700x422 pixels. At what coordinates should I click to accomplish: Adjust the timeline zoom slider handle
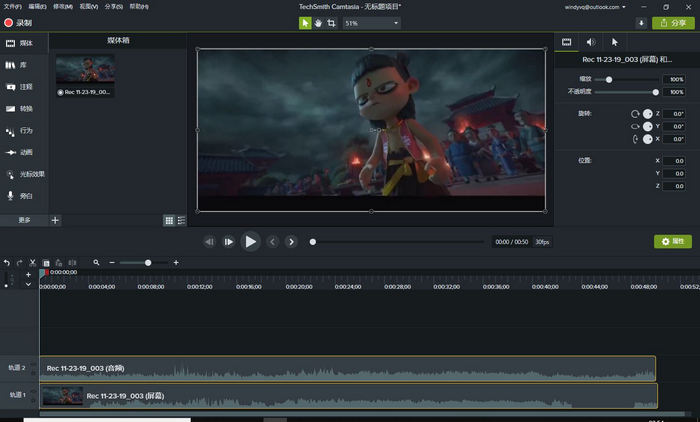coord(148,263)
